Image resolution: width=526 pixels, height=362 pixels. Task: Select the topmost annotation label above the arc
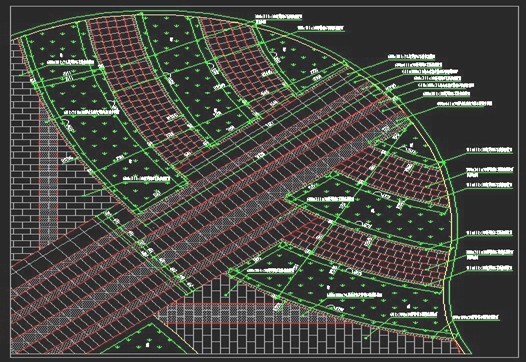pos(278,18)
